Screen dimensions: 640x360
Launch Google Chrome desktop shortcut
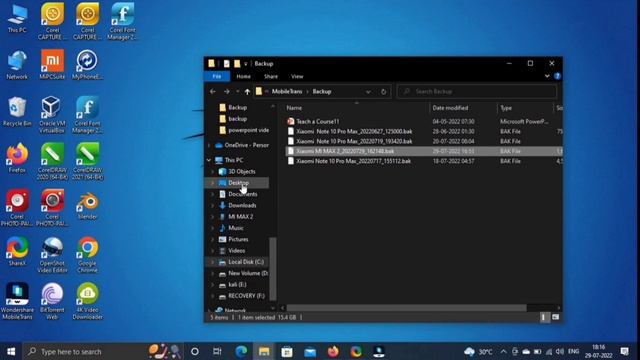(87, 255)
